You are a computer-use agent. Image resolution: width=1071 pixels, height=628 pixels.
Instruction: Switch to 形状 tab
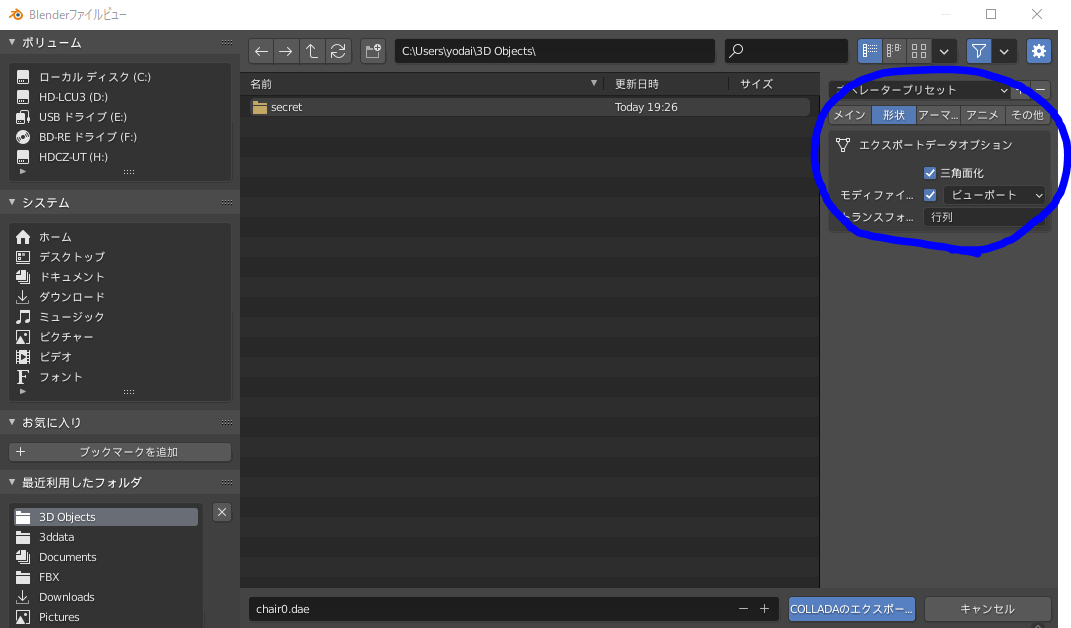click(893, 115)
